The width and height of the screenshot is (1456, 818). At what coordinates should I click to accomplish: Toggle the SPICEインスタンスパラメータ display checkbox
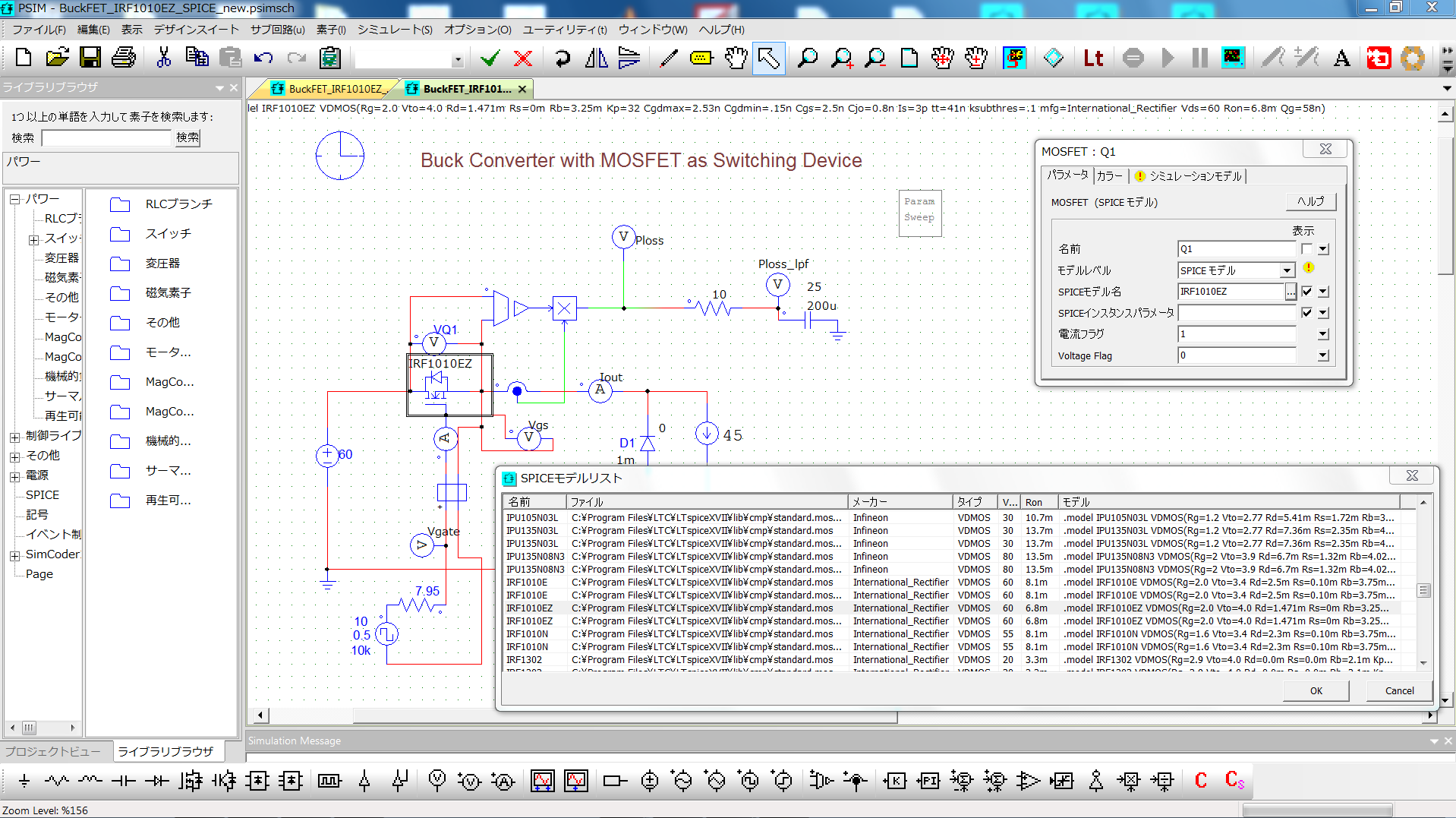(1307, 312)
